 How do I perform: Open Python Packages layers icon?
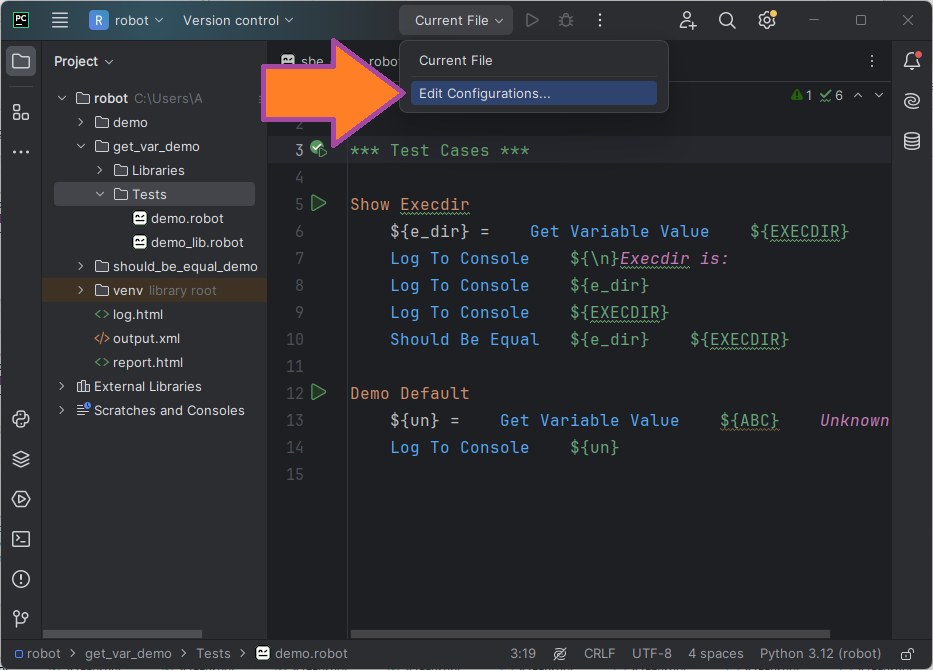click(21, 459)
